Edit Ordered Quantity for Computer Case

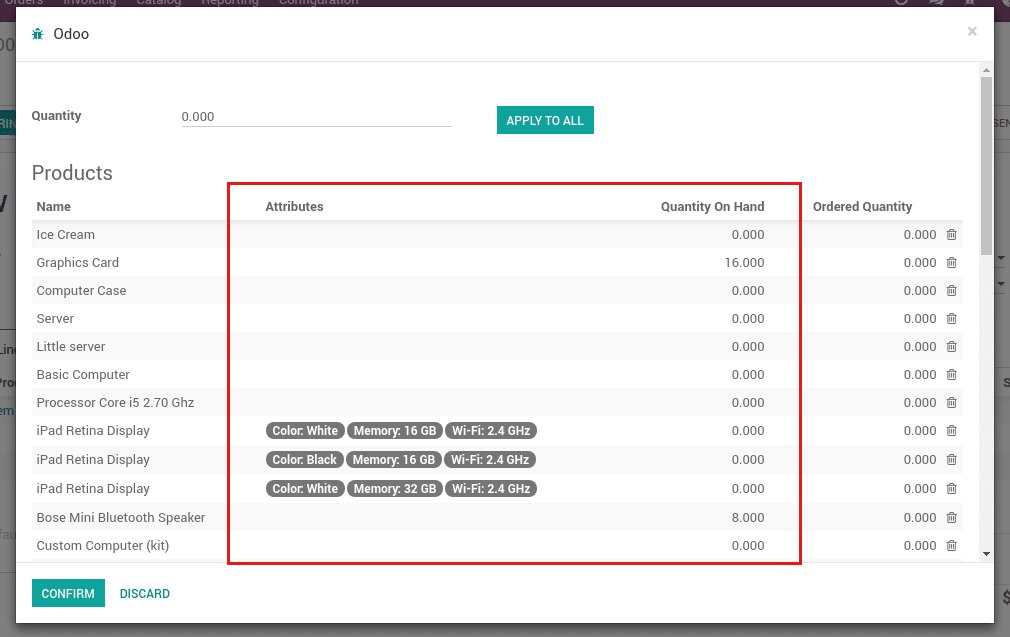click(920, 290)
